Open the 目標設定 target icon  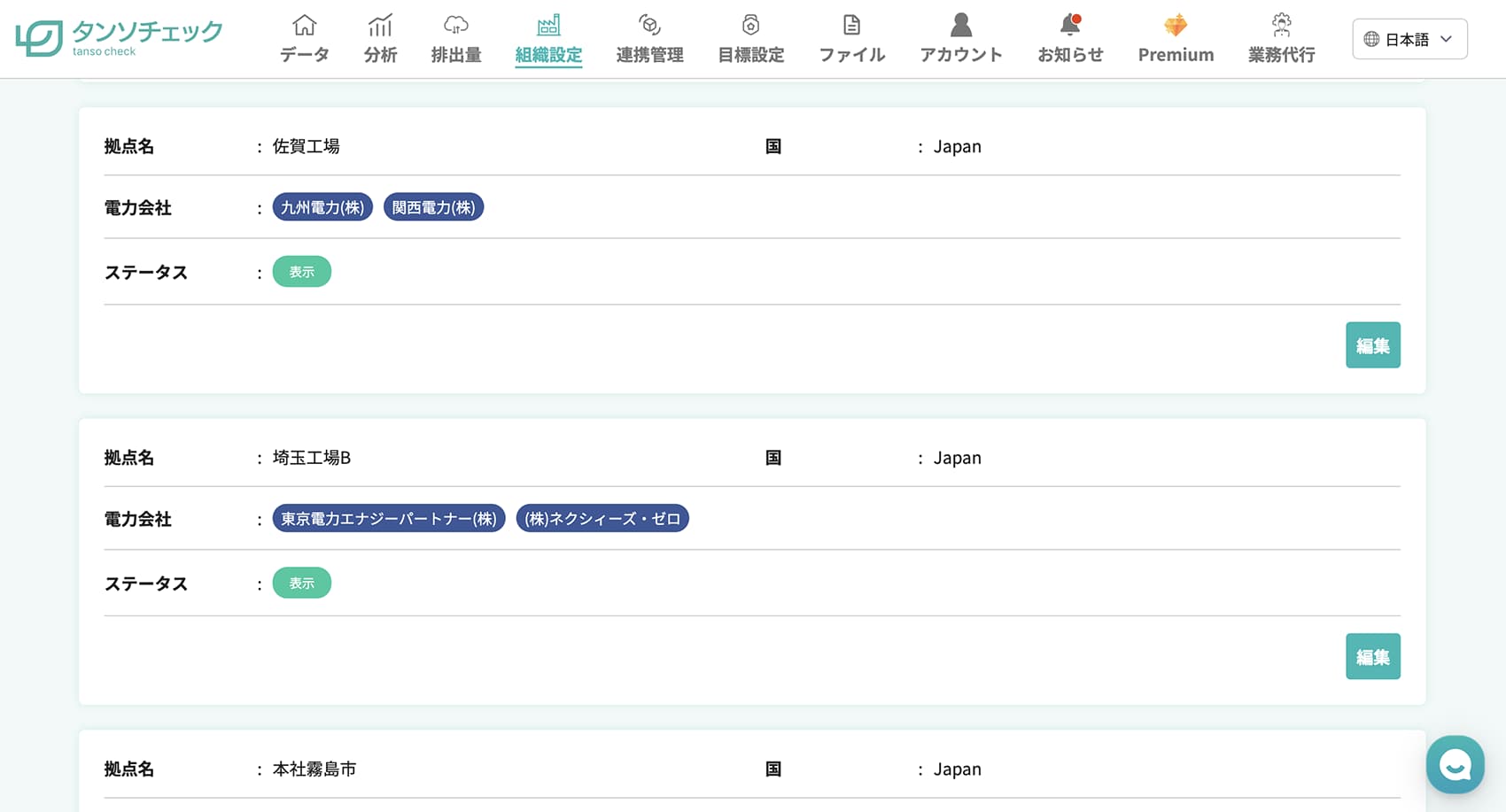(750, 25)
